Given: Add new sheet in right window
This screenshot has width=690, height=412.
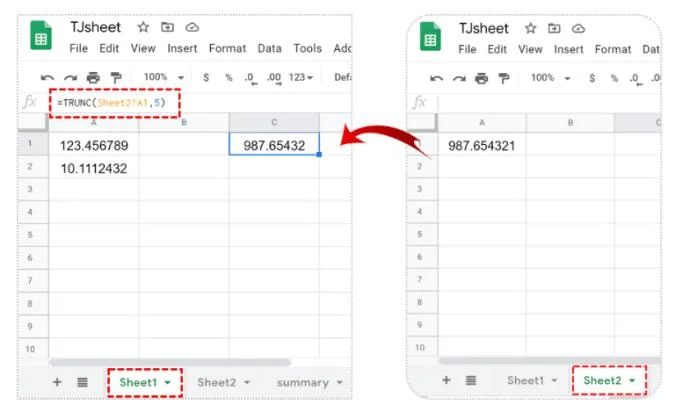Looking at the screenshot, I should tap(446, 380).
